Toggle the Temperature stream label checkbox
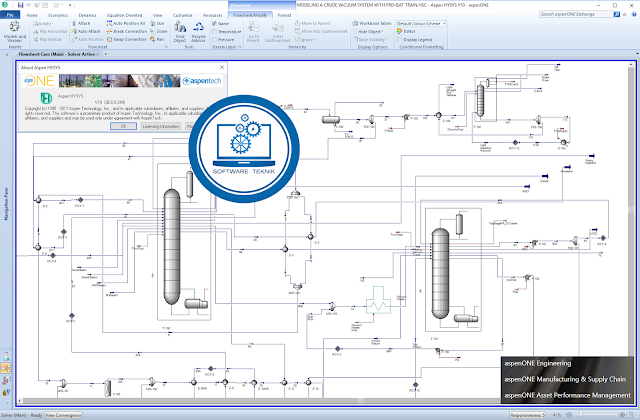Viewport: 640px width, 420px height. pyautogui.click(x=214, y=31)
